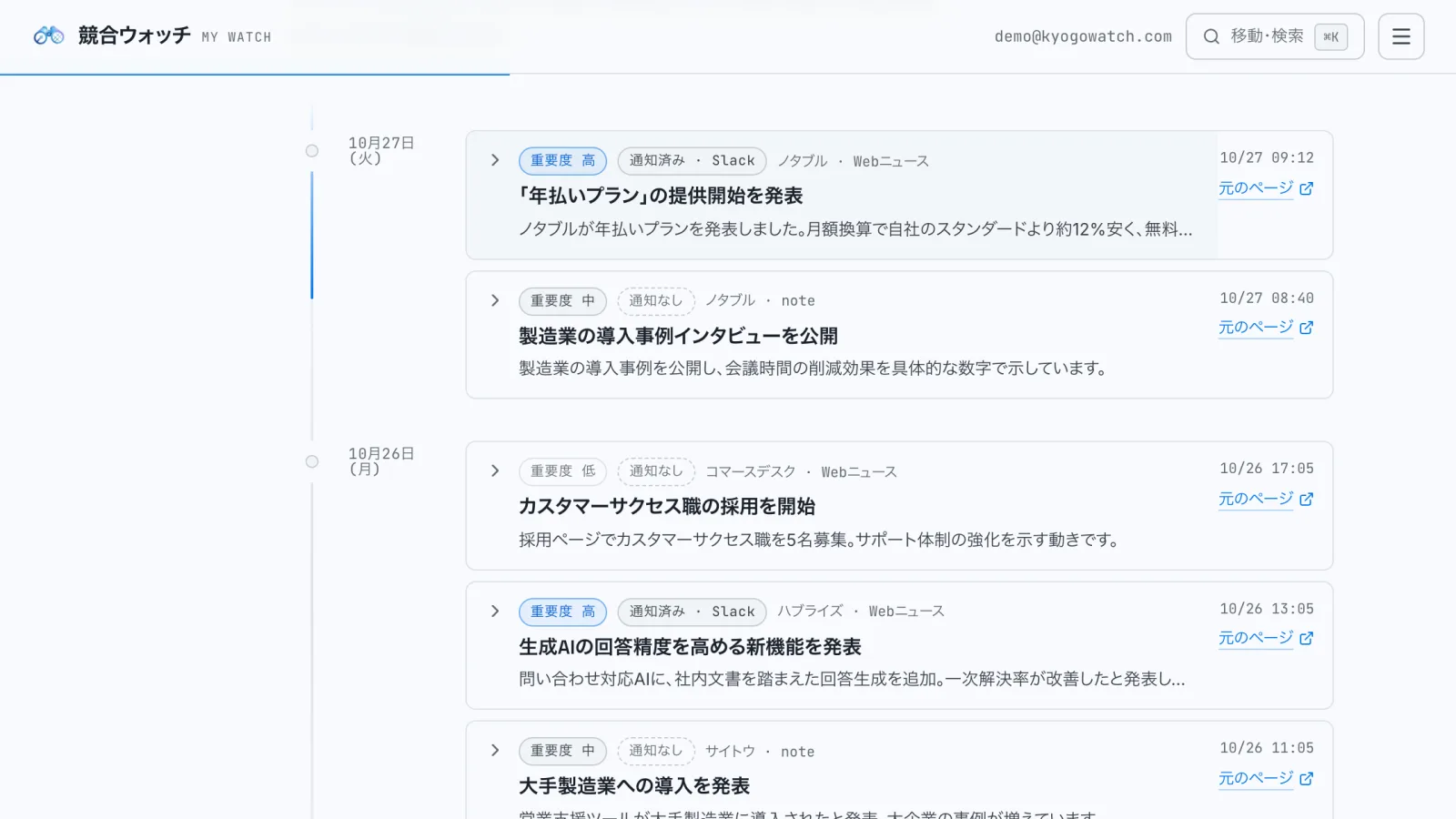
Task: Click 通知なし badge on 大手製造業 entry
Action: click(x=656, y=751)
